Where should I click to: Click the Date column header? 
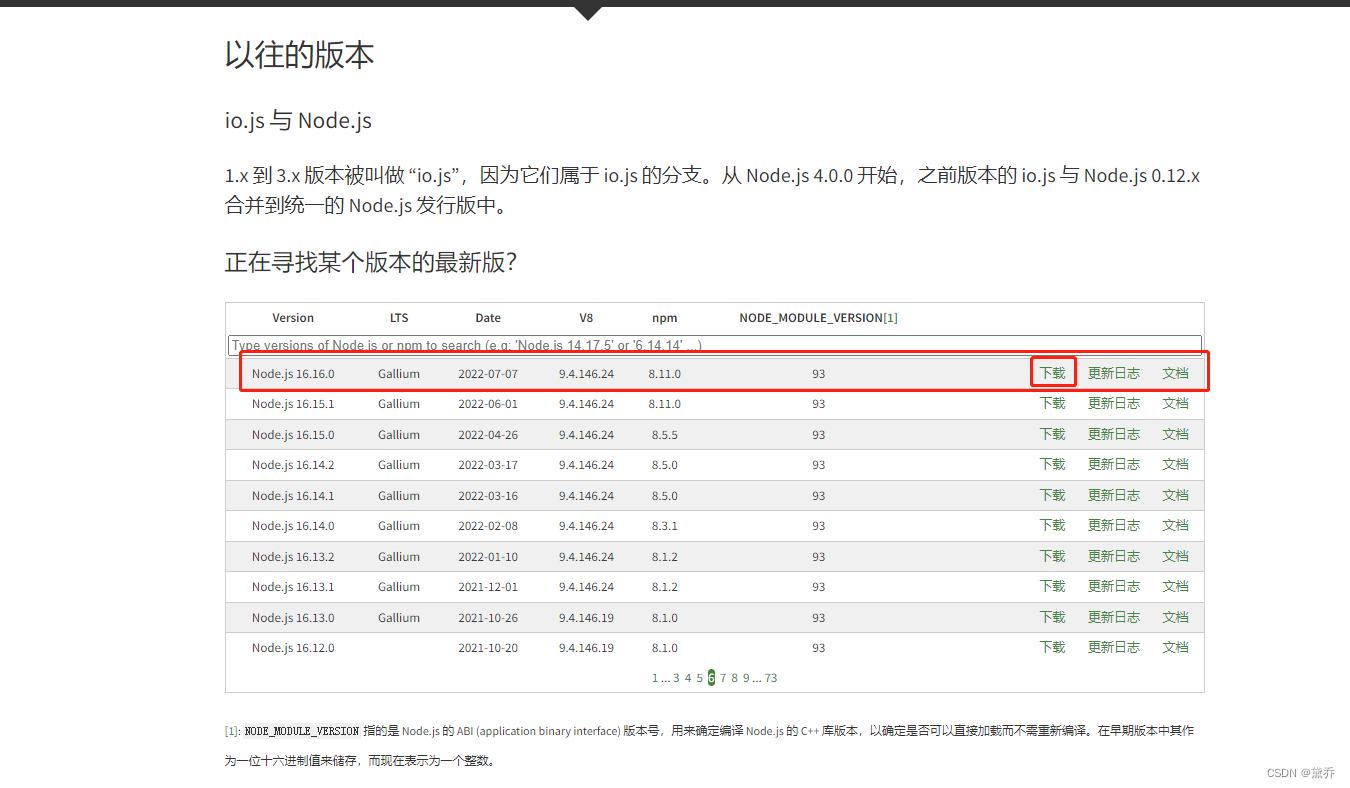pos(488,318)
